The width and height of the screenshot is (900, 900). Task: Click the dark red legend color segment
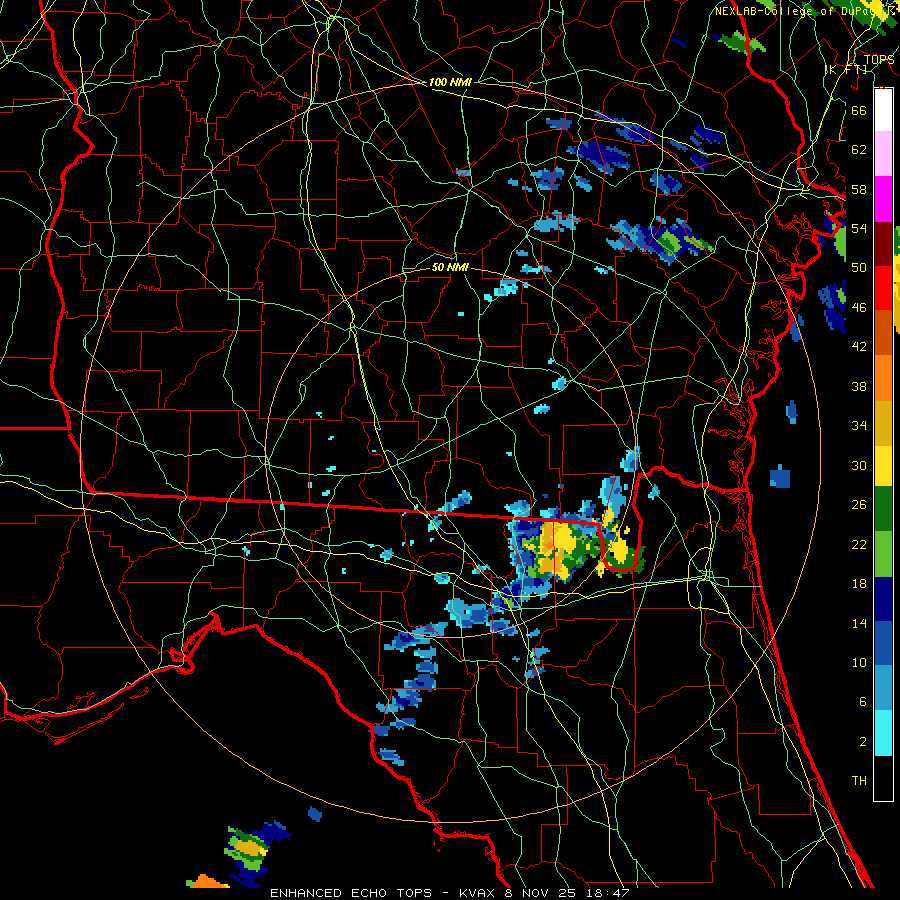coord(883,244)
